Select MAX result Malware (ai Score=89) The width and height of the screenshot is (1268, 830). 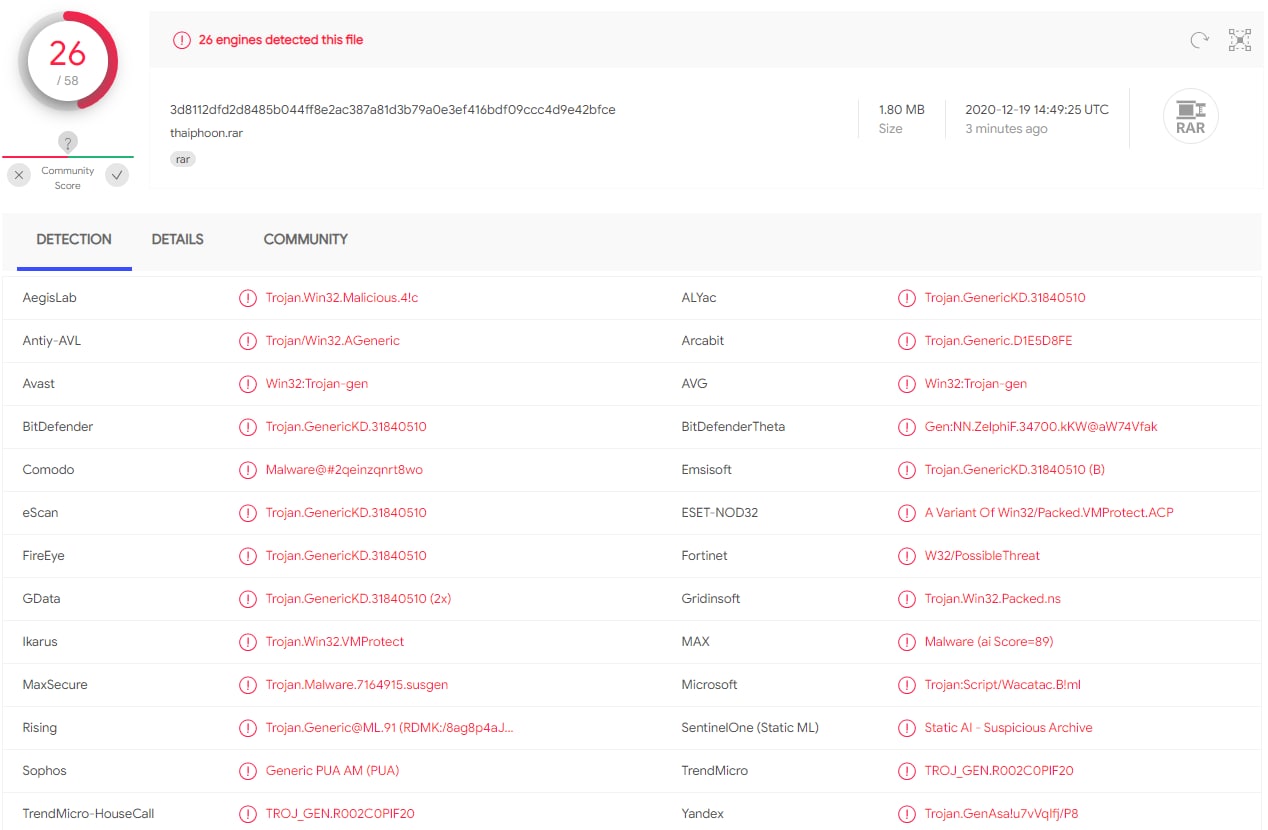[989, 642]
